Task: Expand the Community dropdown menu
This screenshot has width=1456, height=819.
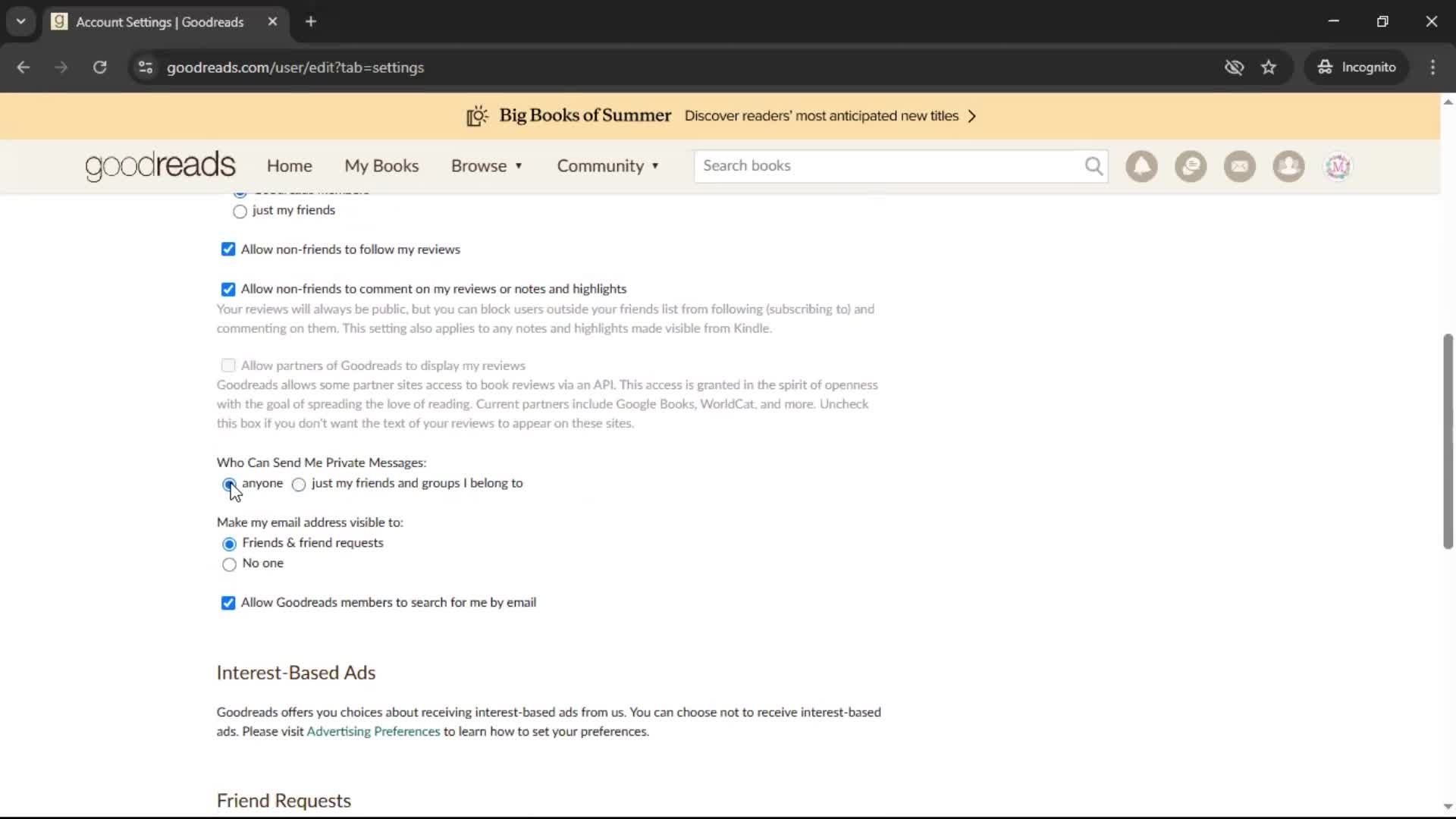Action: [x=608, y=166]
